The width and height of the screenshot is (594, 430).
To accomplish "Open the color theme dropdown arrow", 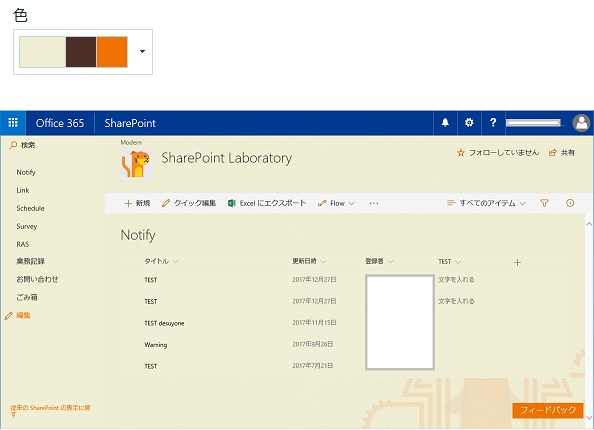I will [x=142, y=52].
